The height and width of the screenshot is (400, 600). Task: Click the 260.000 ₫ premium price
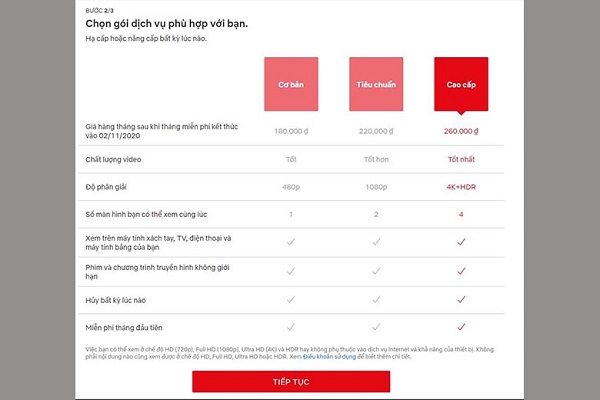click(461, 130)
